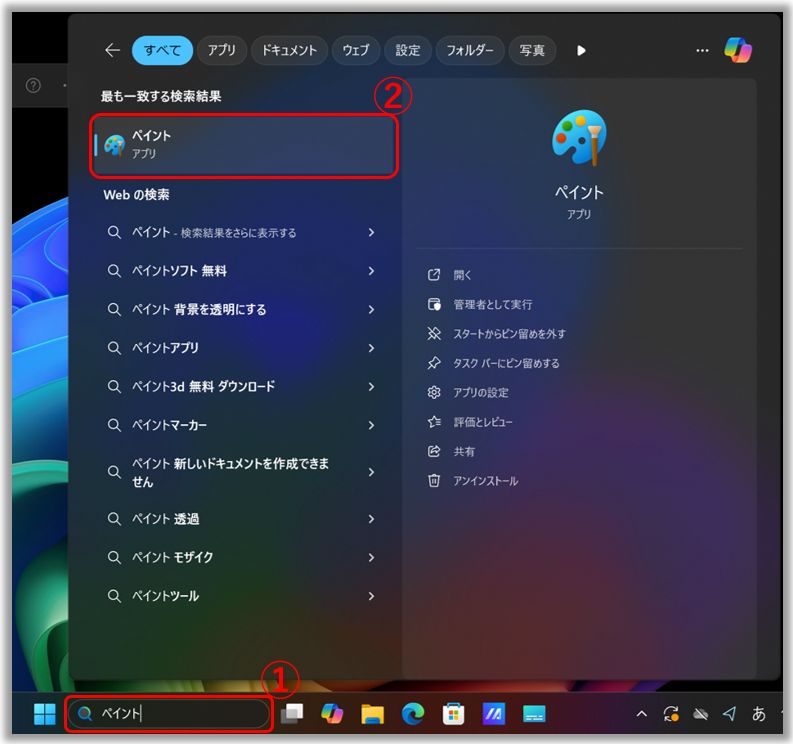This screenshot has height=744, width=793.
Task: Click アンインストール
Action: tap(486, 480)
